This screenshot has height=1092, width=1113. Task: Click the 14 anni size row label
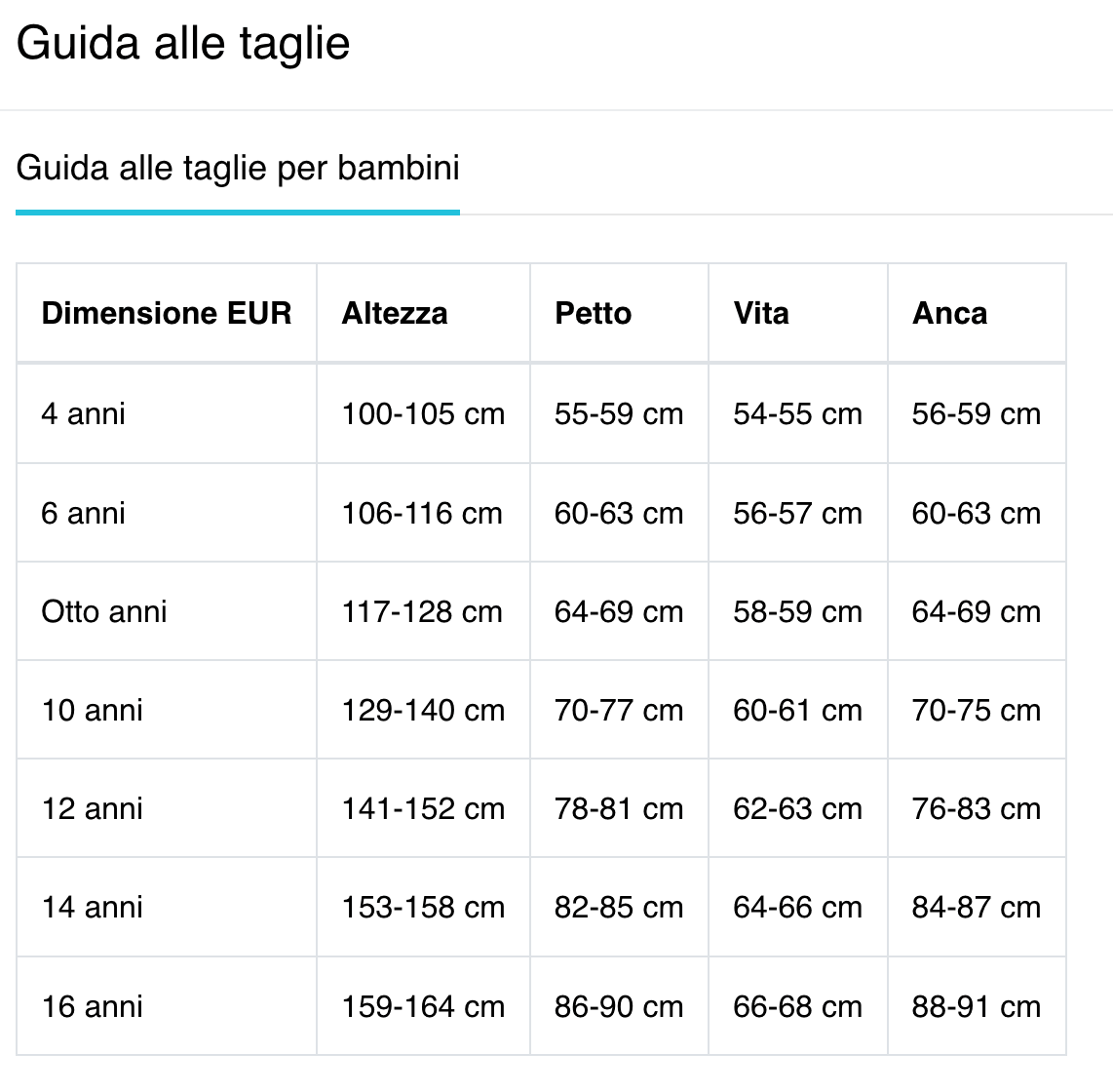93,907
